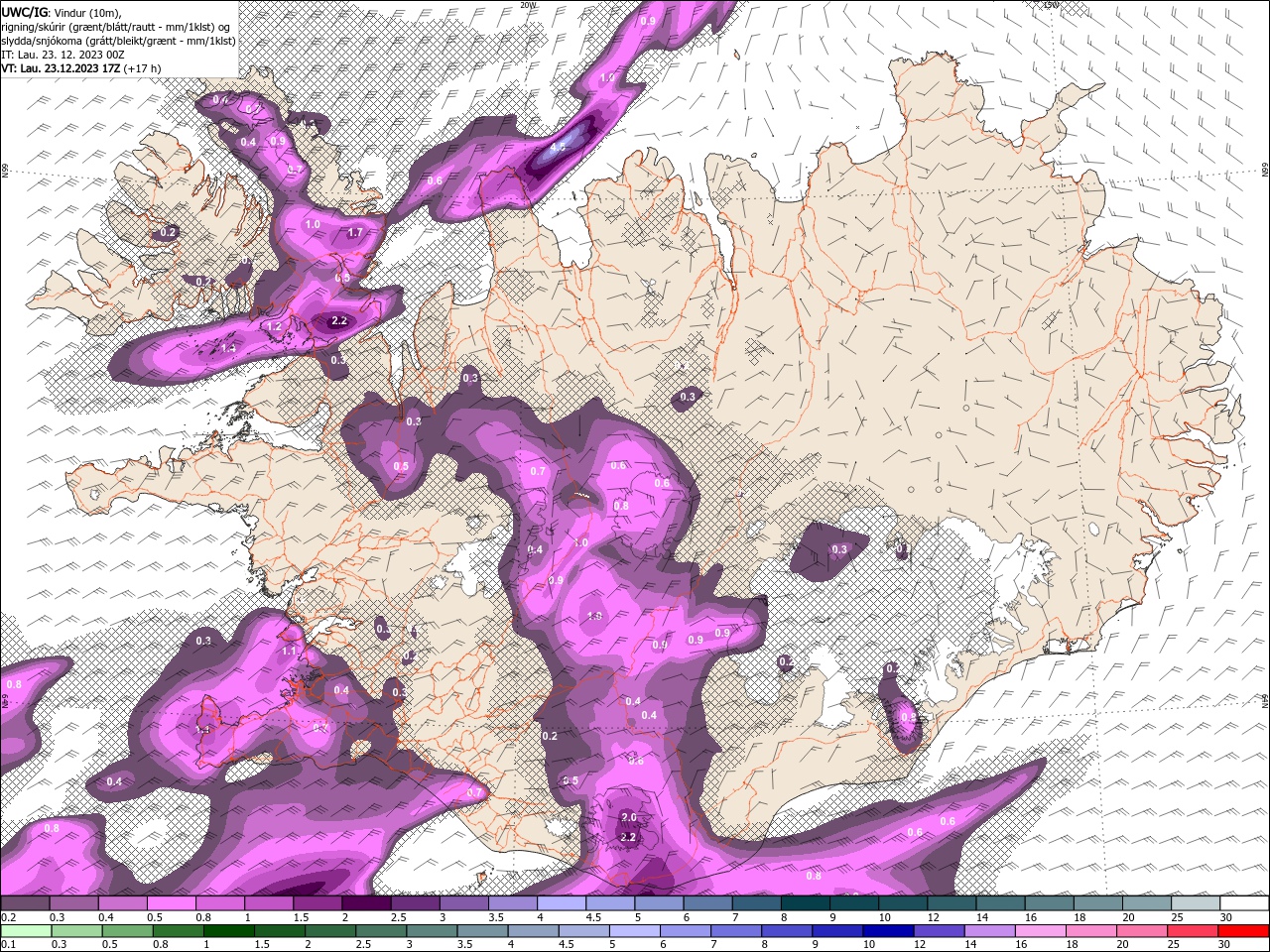
Task: Click the 1.2 precipitation value on the map
Action: click(x=275, y=325)
